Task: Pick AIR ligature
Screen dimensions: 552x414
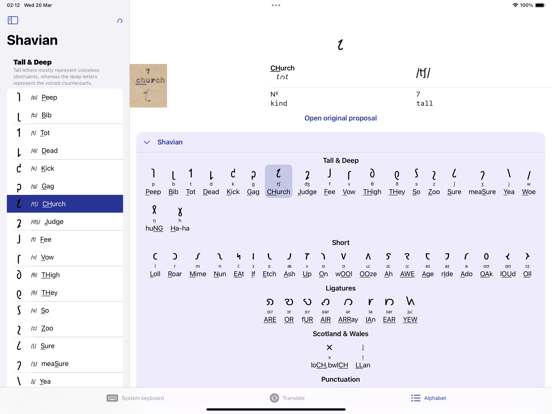Action: [x=326, y=310]
